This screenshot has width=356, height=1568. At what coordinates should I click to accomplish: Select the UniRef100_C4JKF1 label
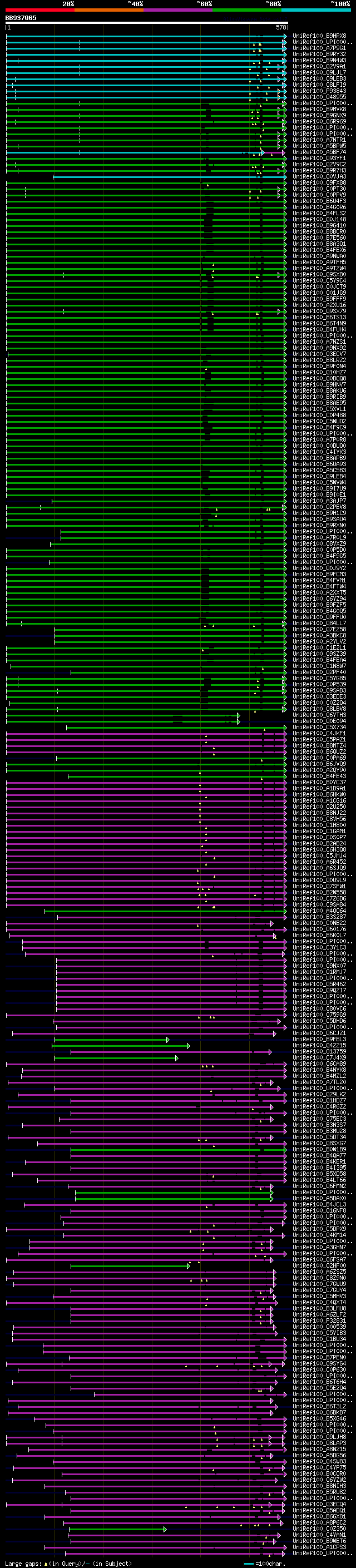coord(319,734)
